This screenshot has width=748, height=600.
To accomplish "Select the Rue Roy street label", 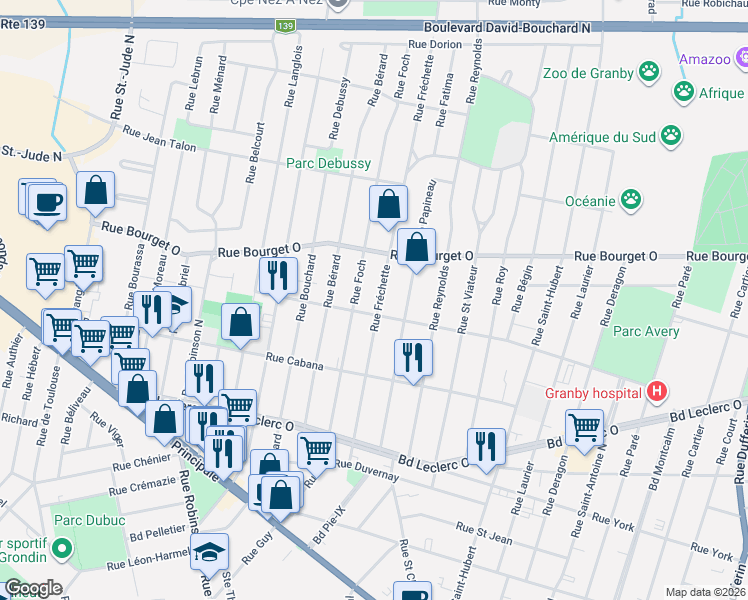I will click(499, 286).
